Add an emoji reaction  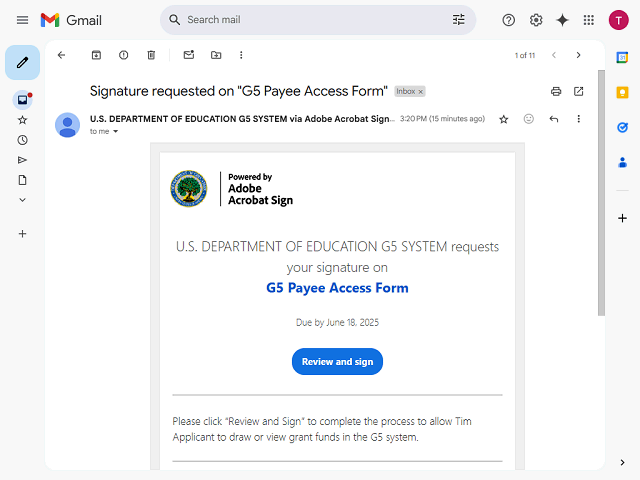(x=529, y=119)
